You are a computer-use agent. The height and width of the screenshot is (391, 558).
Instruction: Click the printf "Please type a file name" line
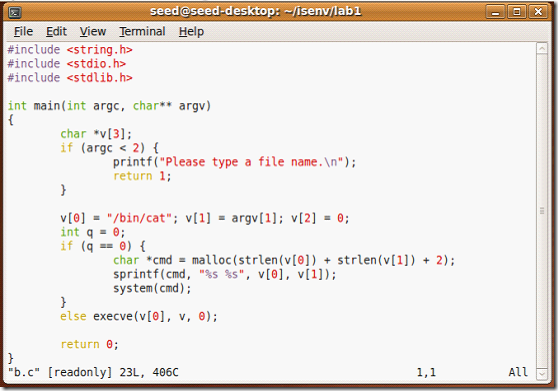(235, 162)
